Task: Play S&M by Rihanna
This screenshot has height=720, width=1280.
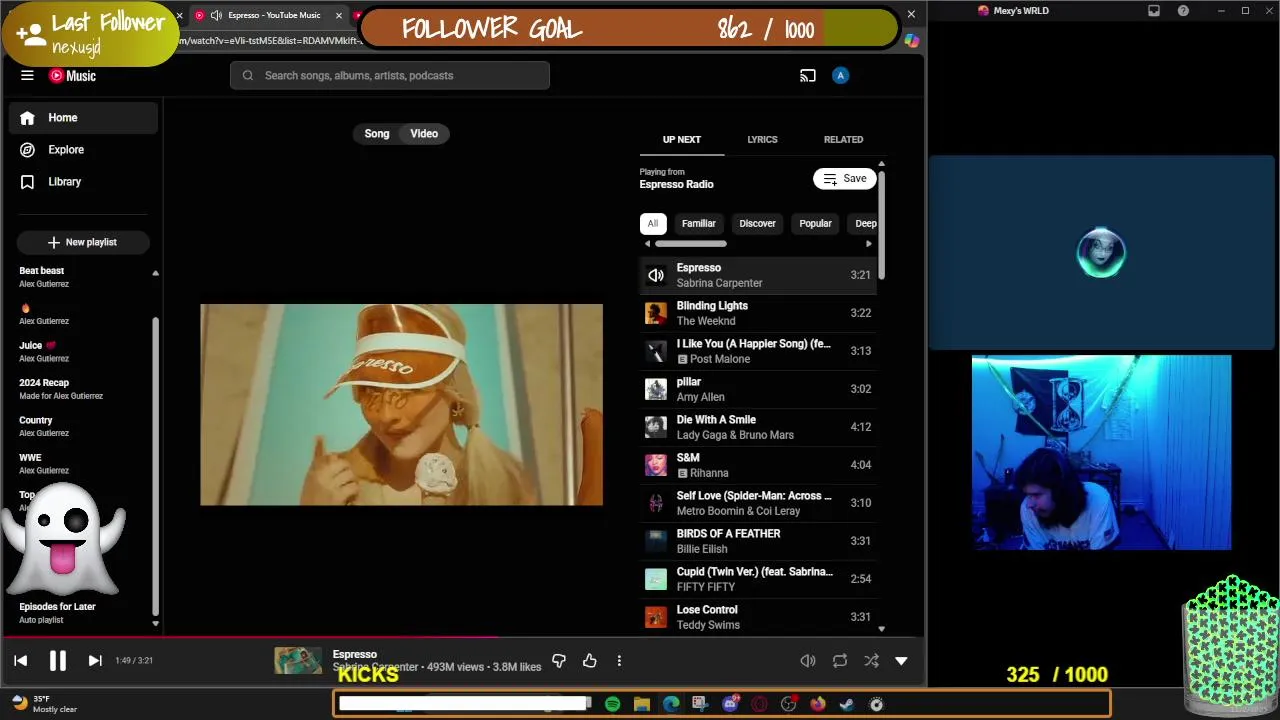Action: [x=758, y=465]
